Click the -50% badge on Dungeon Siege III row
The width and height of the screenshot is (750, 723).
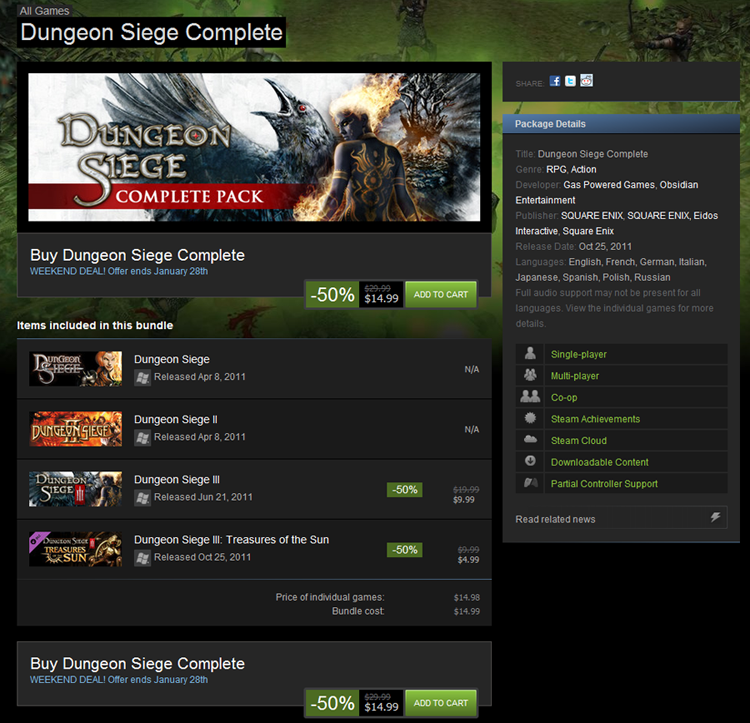click(x=405, y=490)
